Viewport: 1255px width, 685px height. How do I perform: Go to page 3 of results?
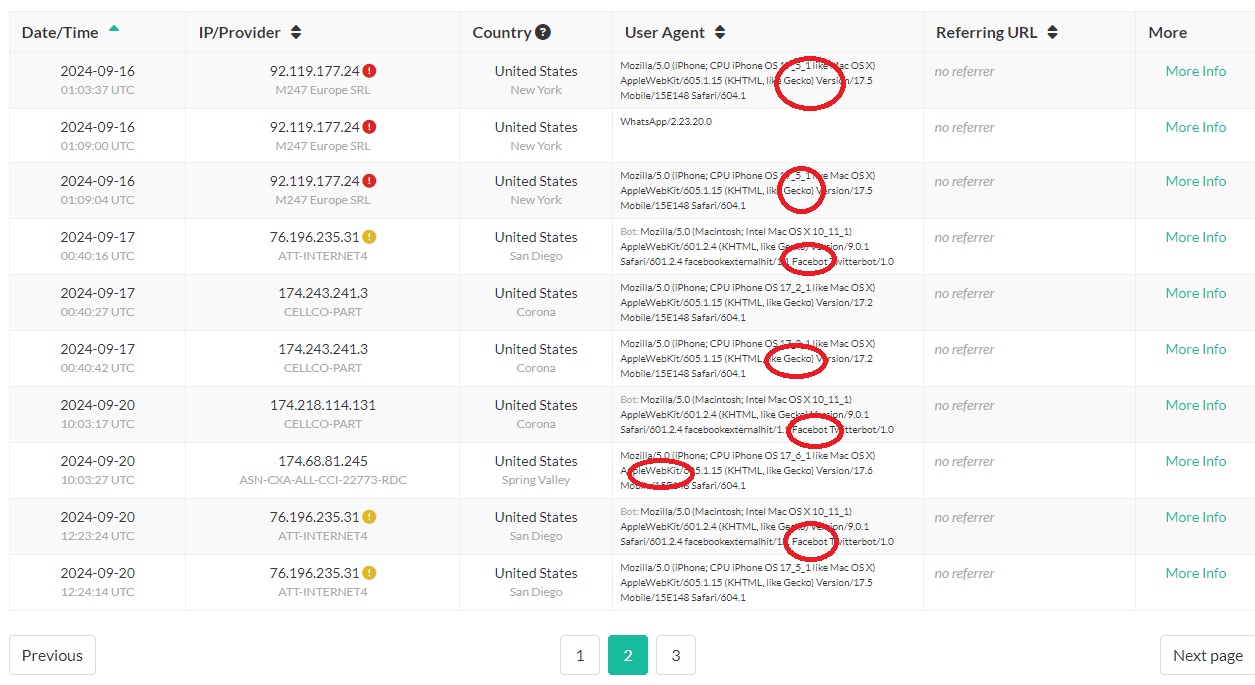point(675,655)
